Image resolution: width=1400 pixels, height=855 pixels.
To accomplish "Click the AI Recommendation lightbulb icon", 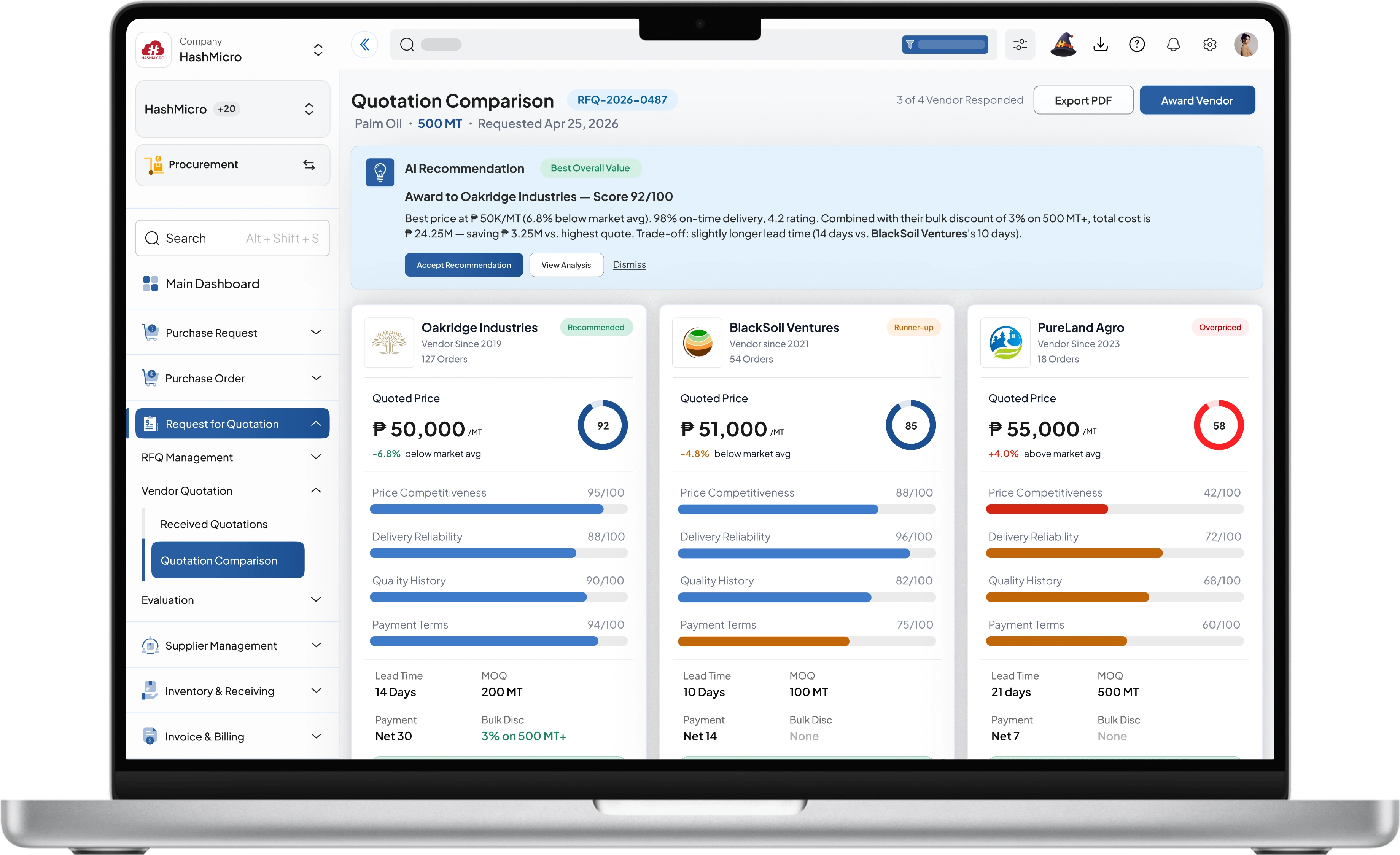I will tap(380, 172).
